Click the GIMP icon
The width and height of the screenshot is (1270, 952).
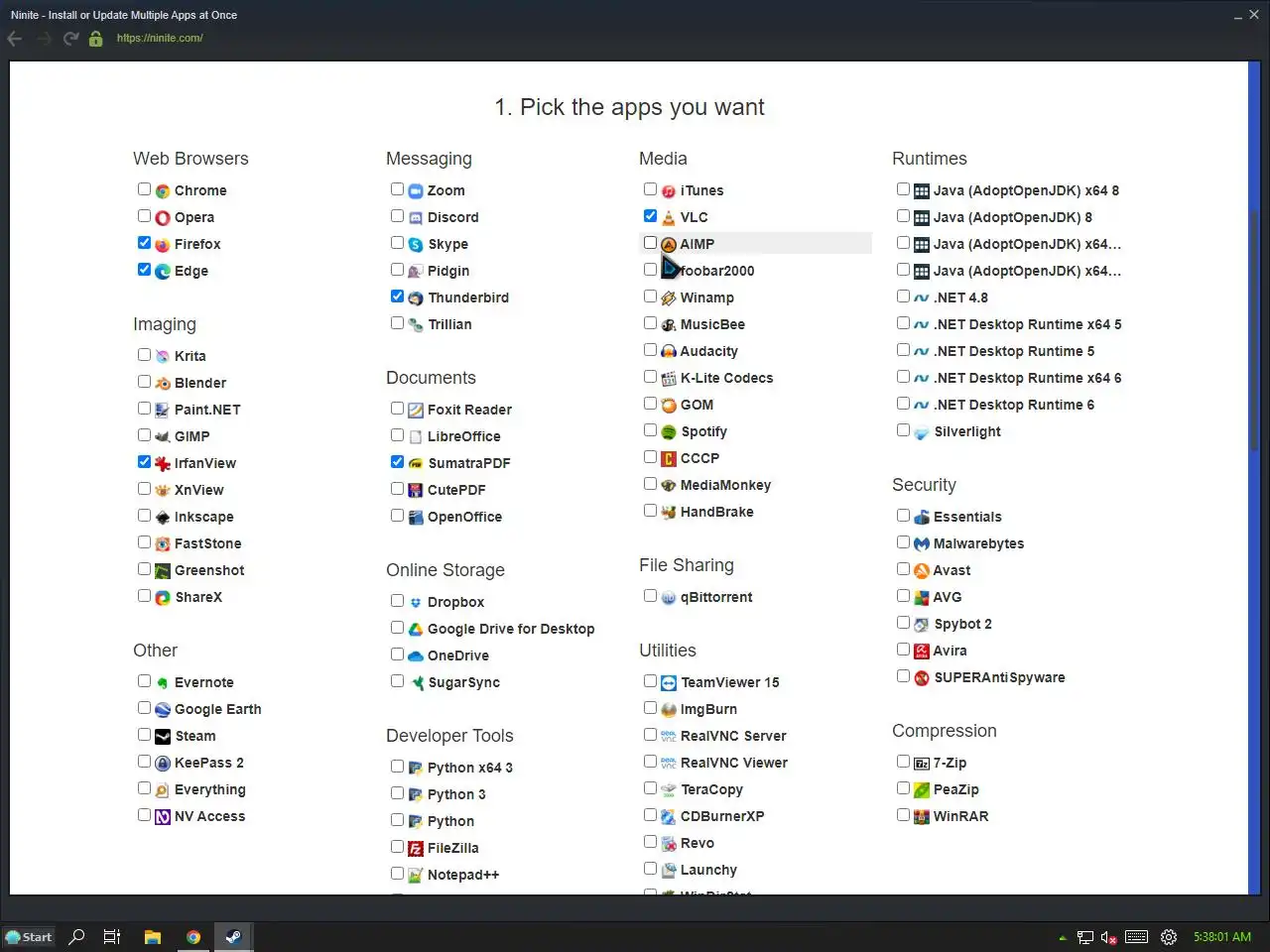[x=163, y=437]
